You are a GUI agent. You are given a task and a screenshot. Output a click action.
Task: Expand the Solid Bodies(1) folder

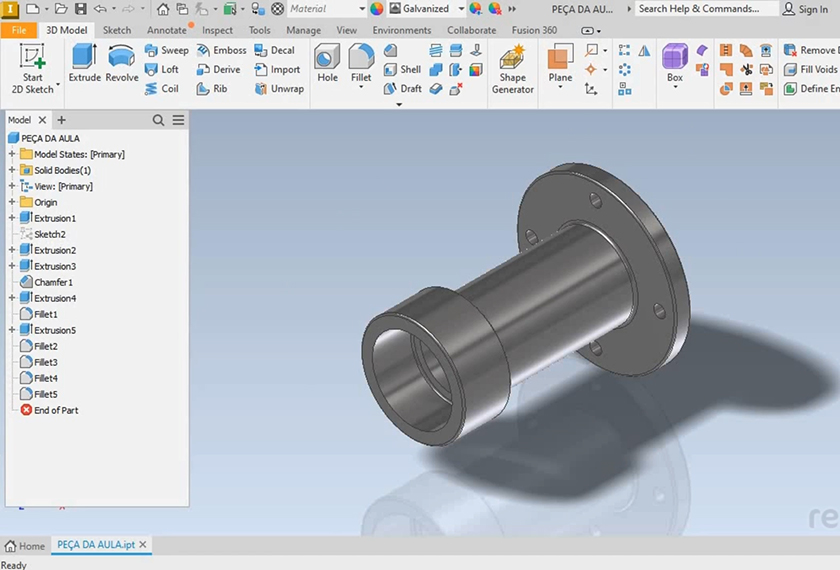pyautogui.click(x=12, y=170)
